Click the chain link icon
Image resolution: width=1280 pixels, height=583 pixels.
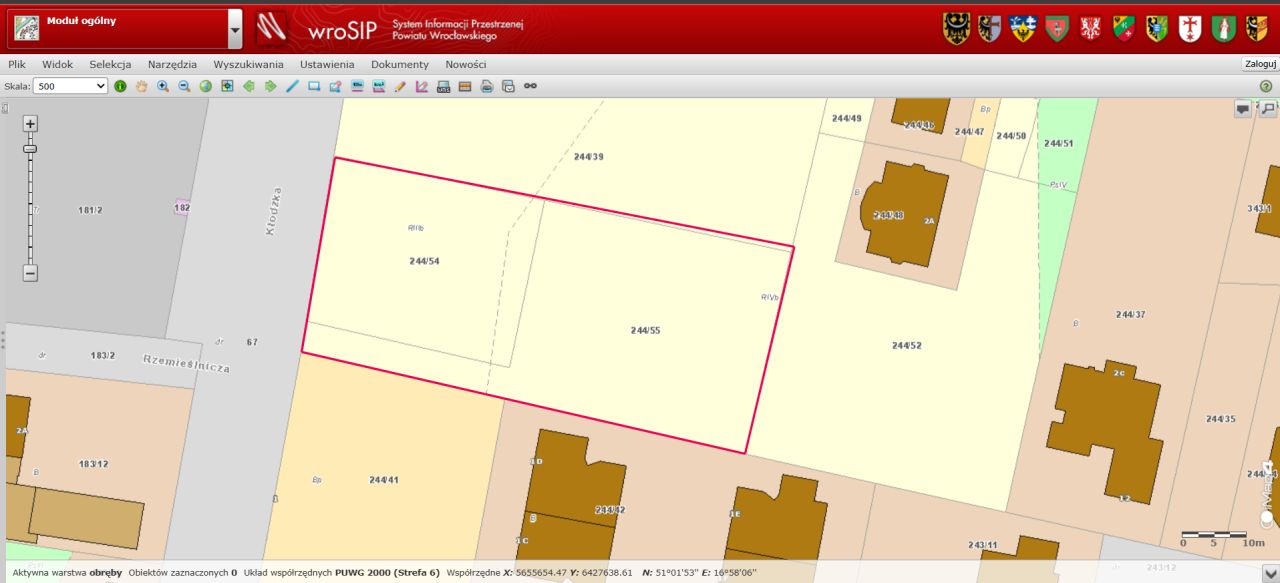click(530, 86)
